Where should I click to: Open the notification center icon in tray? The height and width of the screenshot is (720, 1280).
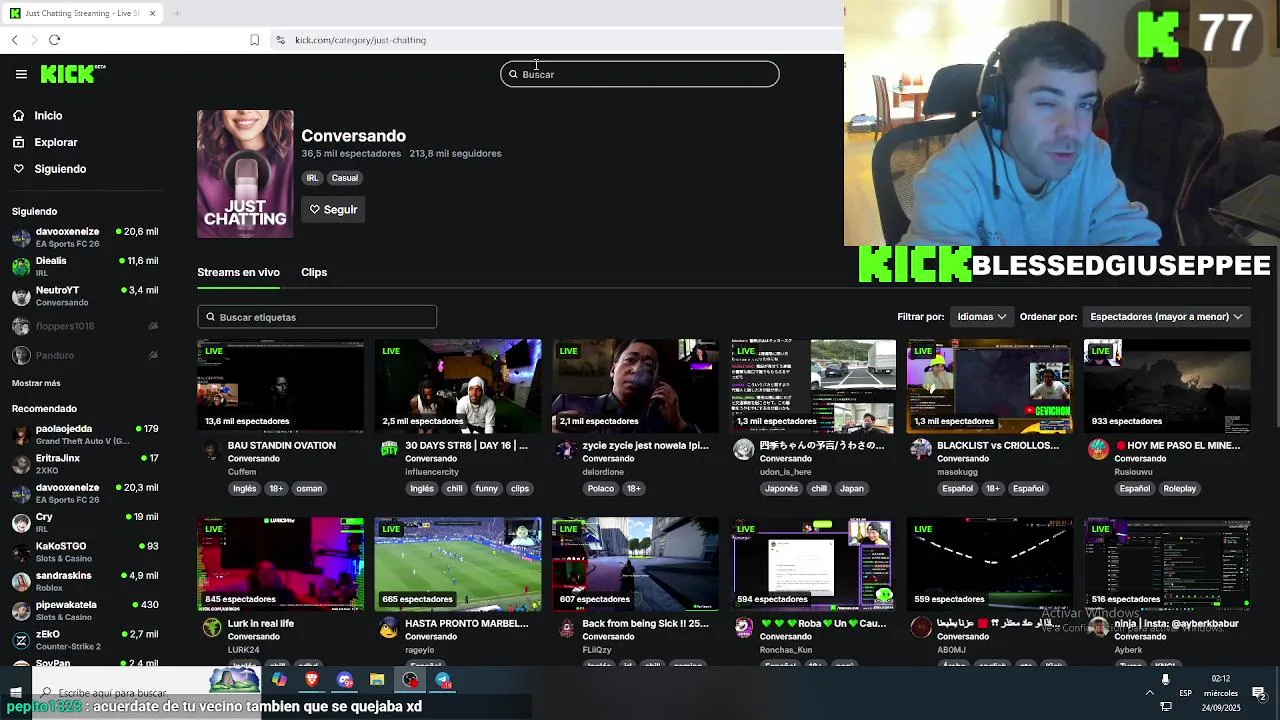1259,693
